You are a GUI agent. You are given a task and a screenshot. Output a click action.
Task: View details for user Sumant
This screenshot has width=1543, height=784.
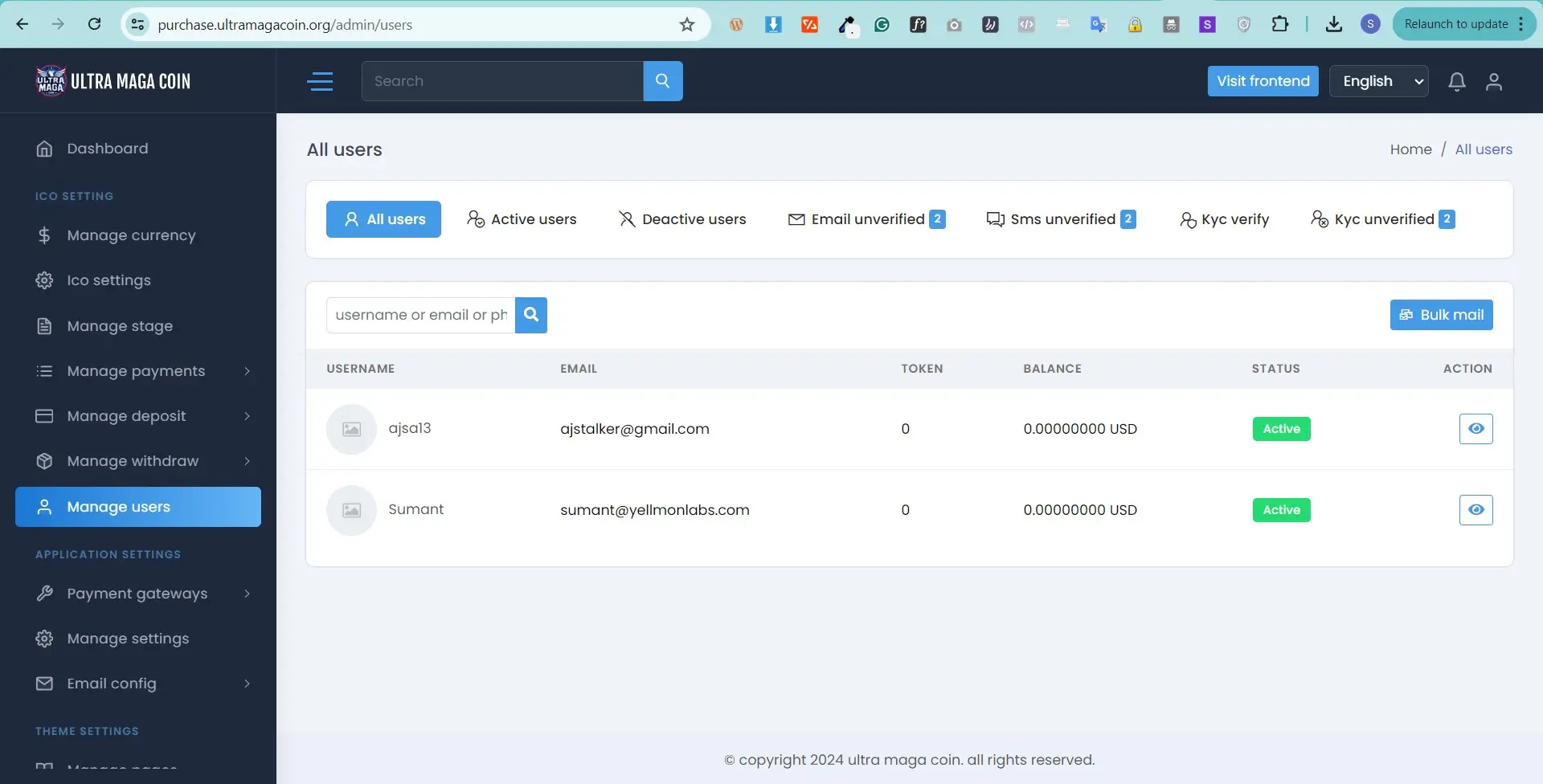coord(1475,510)
